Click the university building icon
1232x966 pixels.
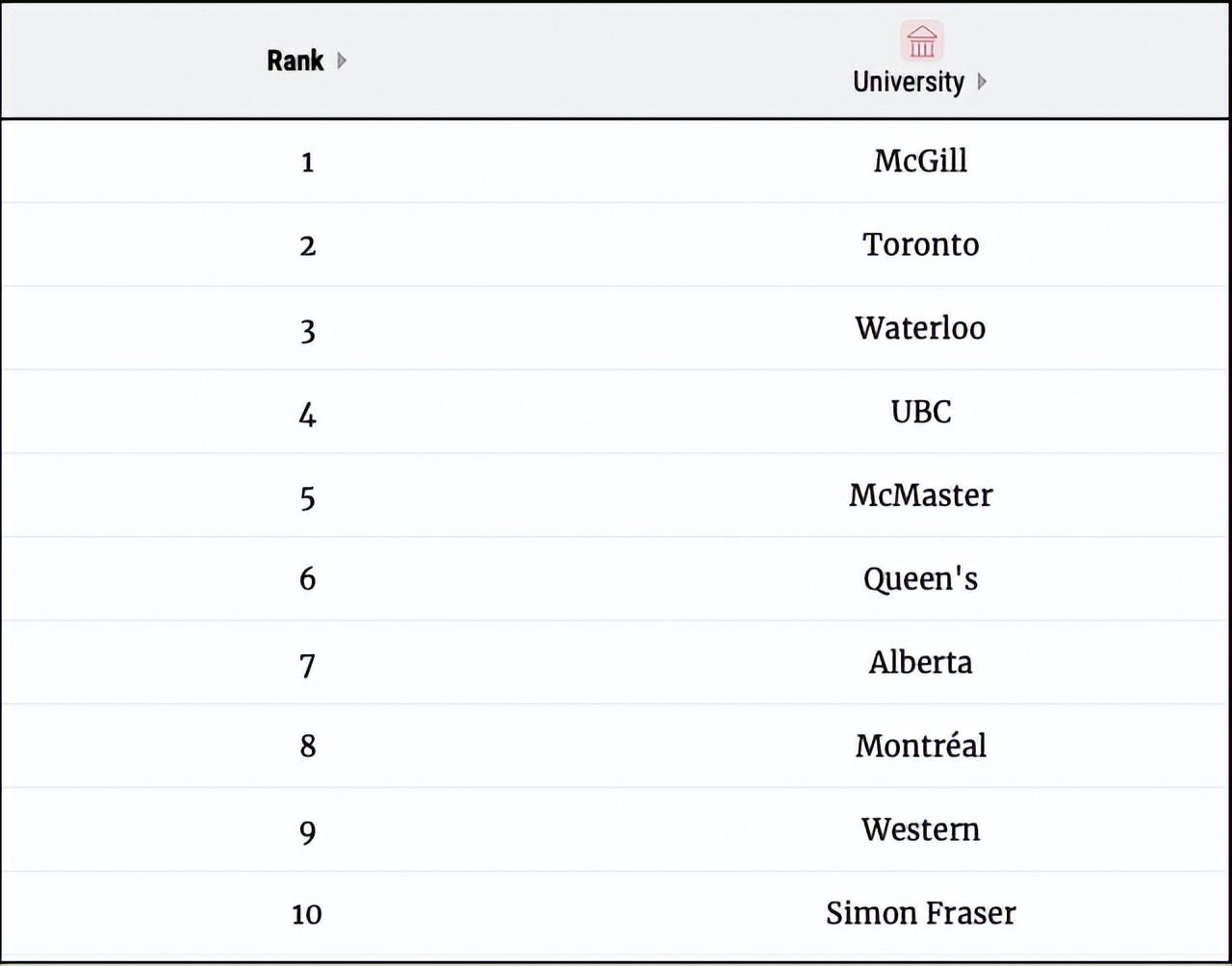coord(921,41)
